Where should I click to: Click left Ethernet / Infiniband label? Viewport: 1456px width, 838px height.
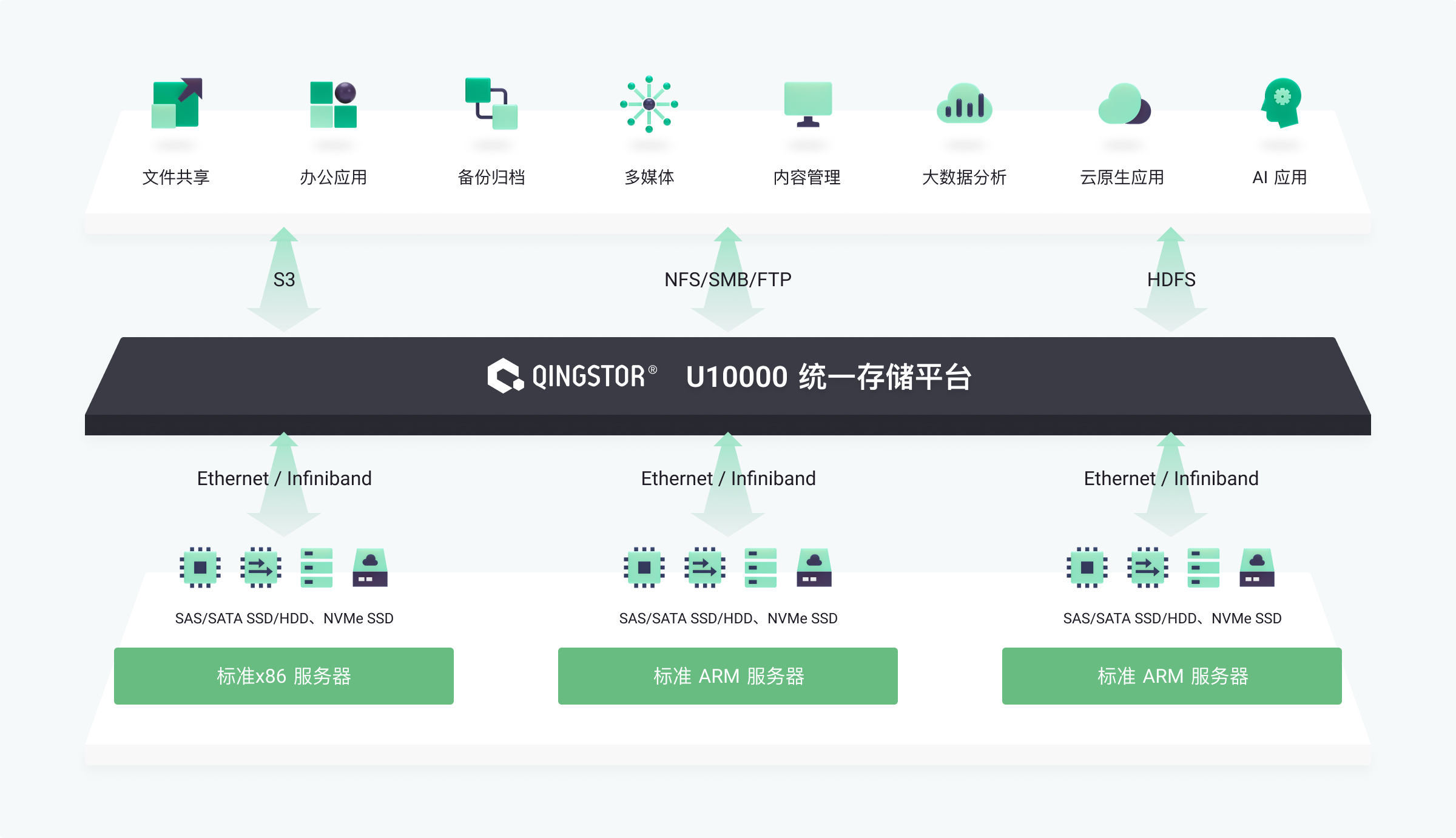[285, 478]
